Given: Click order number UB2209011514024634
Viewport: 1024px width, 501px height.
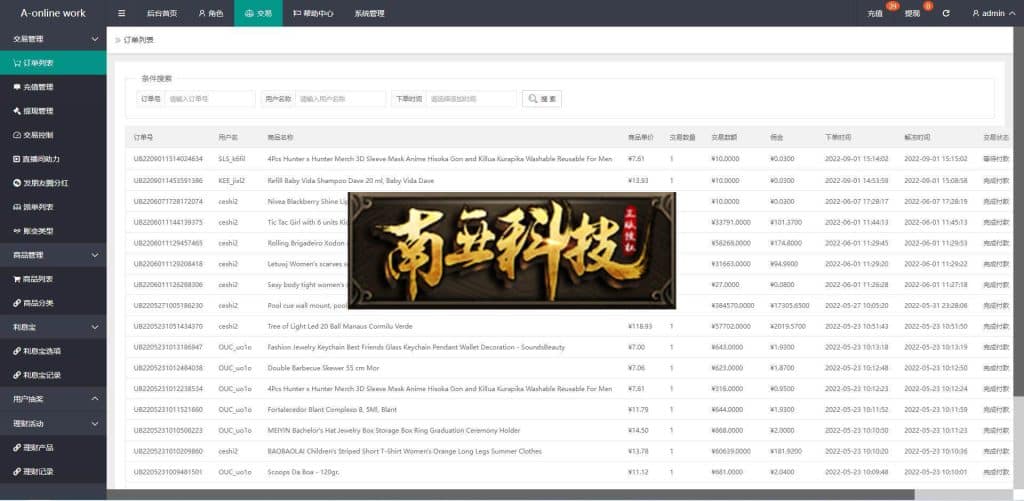Looking at the screenshot, I should [168, 159].
